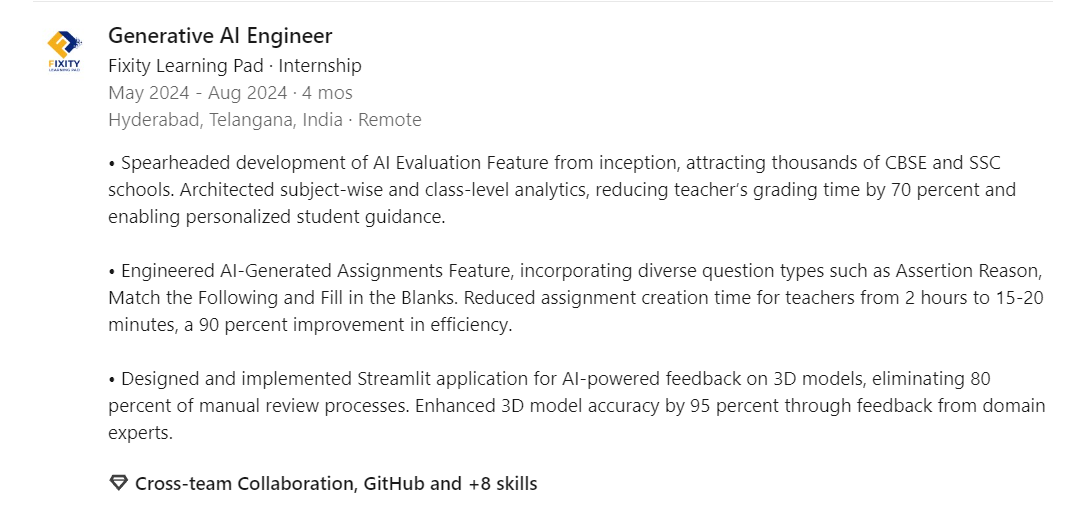1075x515 pixels.
Task: Click GitHub in the skills line
Action: (394, 484)
